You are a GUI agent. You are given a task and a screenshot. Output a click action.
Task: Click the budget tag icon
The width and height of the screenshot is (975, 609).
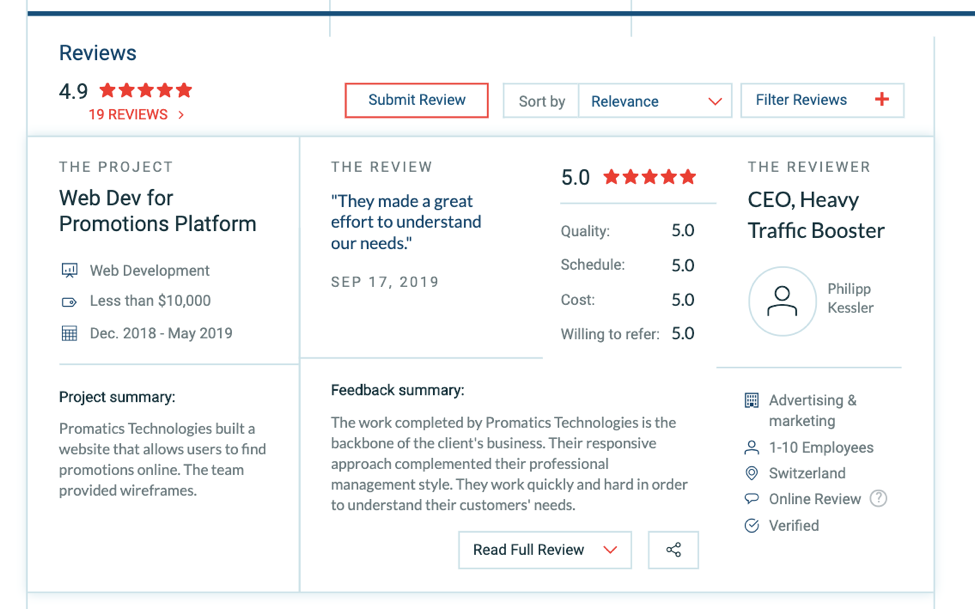69,301
